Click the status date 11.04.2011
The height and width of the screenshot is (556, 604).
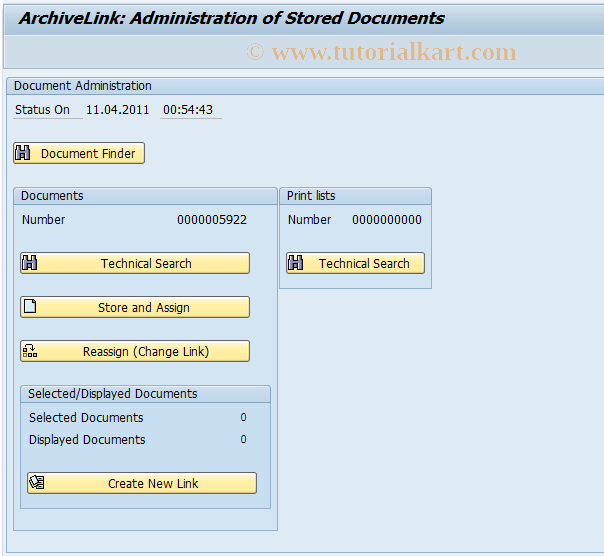pyautogui.click(x=117, y=110)
